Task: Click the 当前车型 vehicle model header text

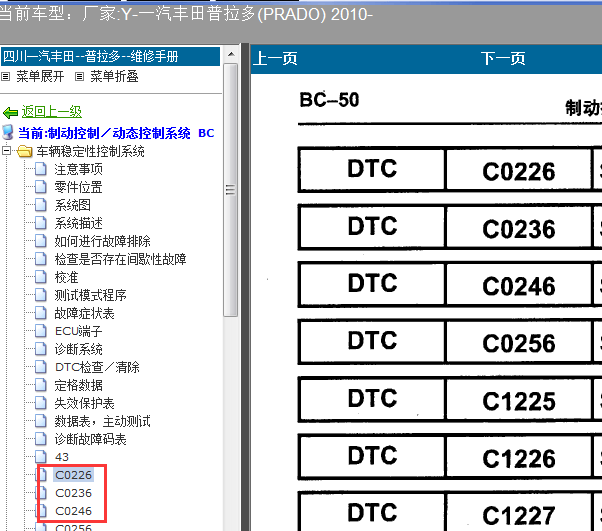Action: (x=186, y=14)
